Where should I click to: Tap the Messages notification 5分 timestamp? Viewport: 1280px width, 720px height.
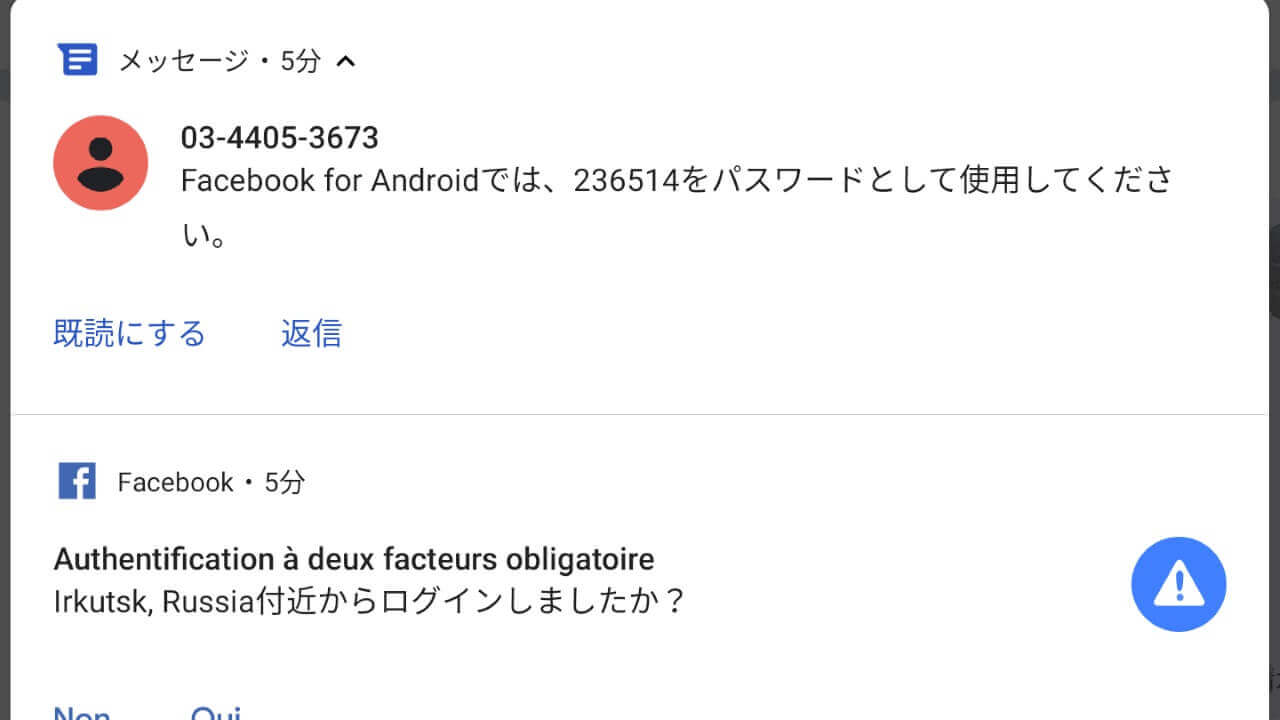point(300,62)
